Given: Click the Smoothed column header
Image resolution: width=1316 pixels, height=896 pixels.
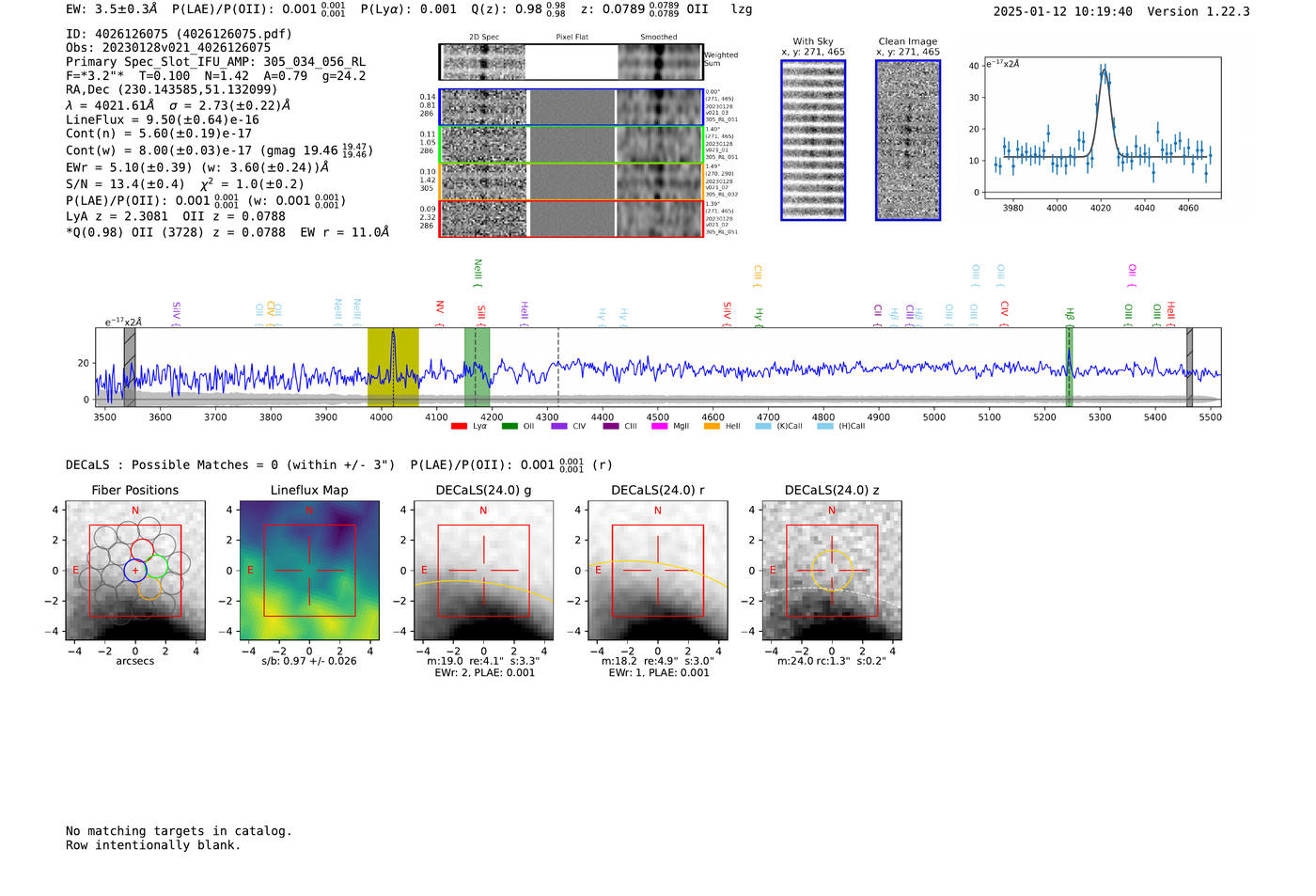Looking at the screenshot, I should point(659,38).
